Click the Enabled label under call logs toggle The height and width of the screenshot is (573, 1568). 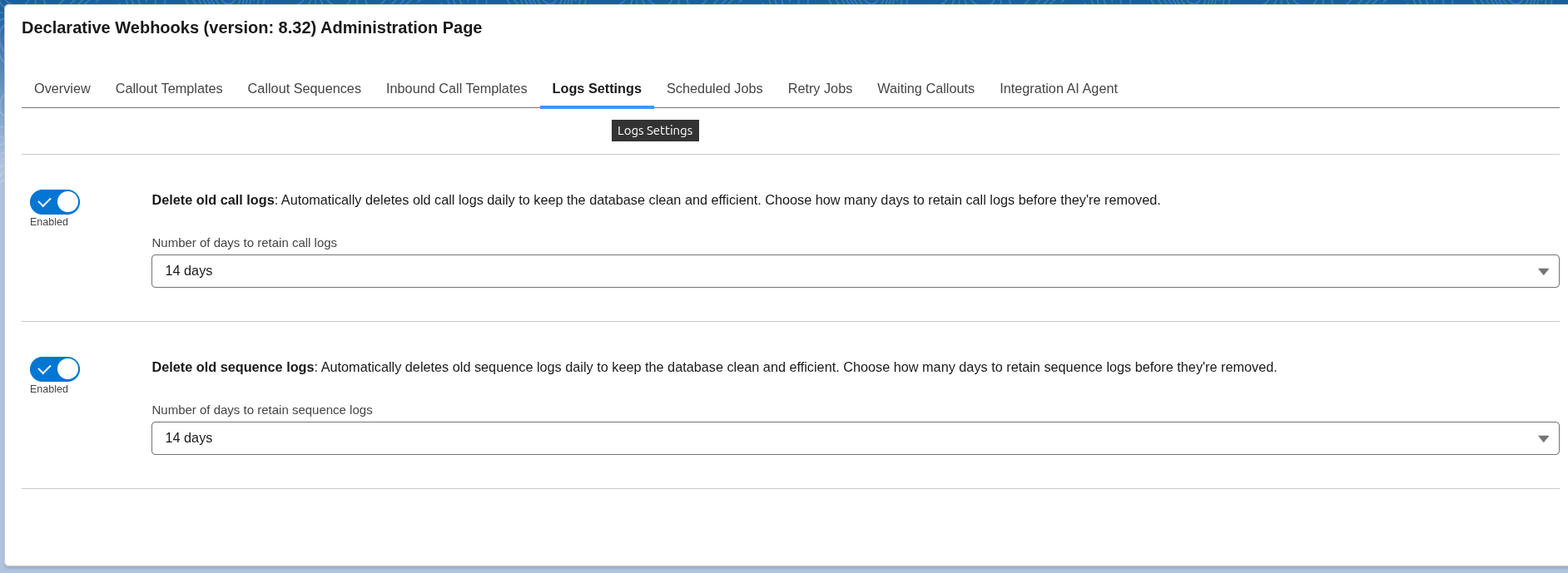(49, 222)
